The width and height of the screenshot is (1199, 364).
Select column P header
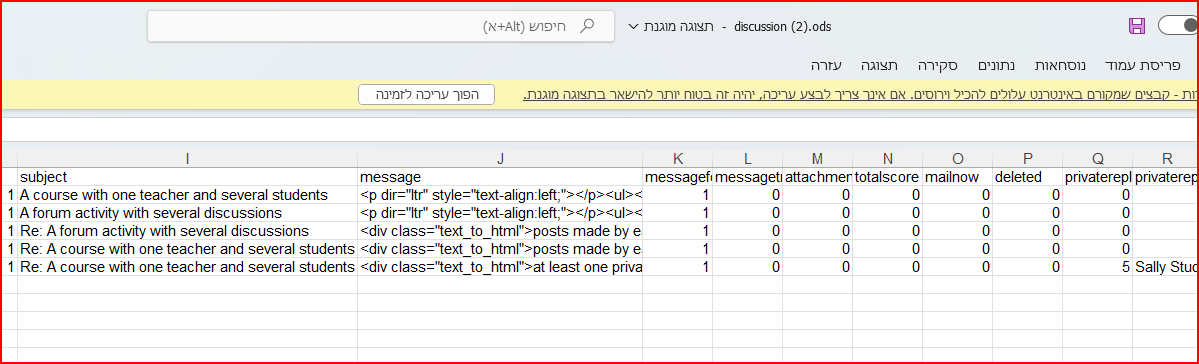(1028, 159)
